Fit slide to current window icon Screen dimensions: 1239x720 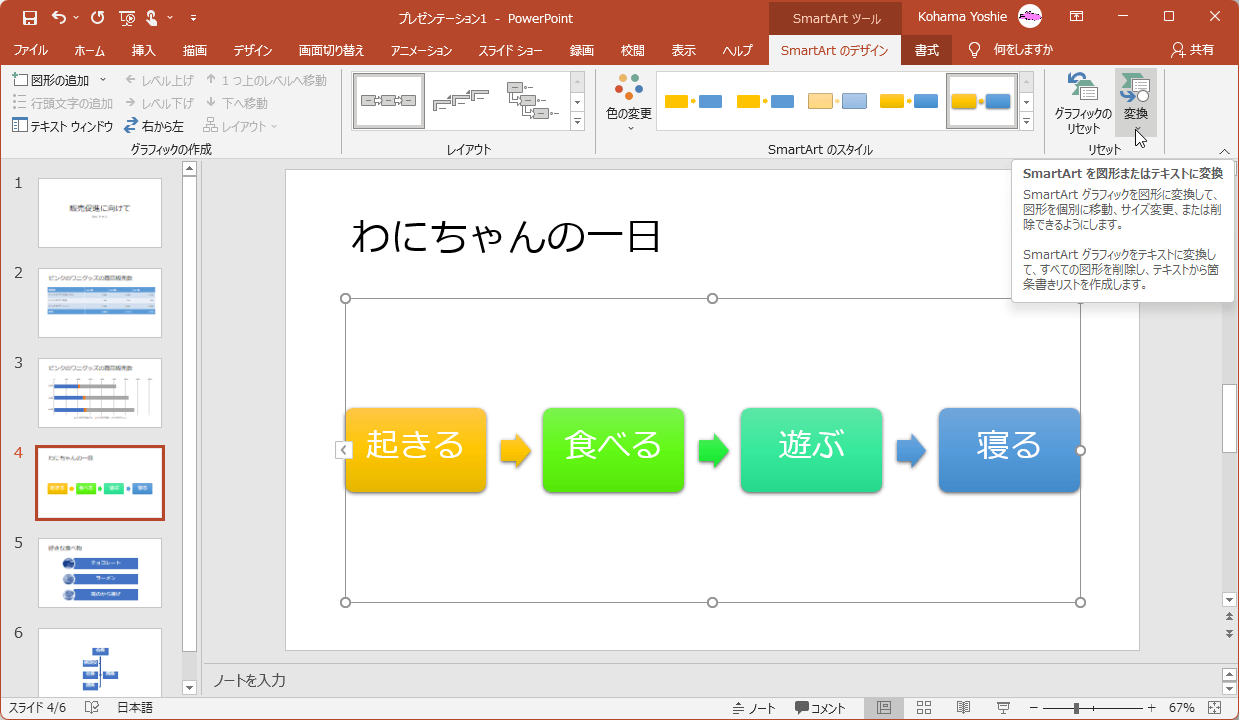(1217, 708)
